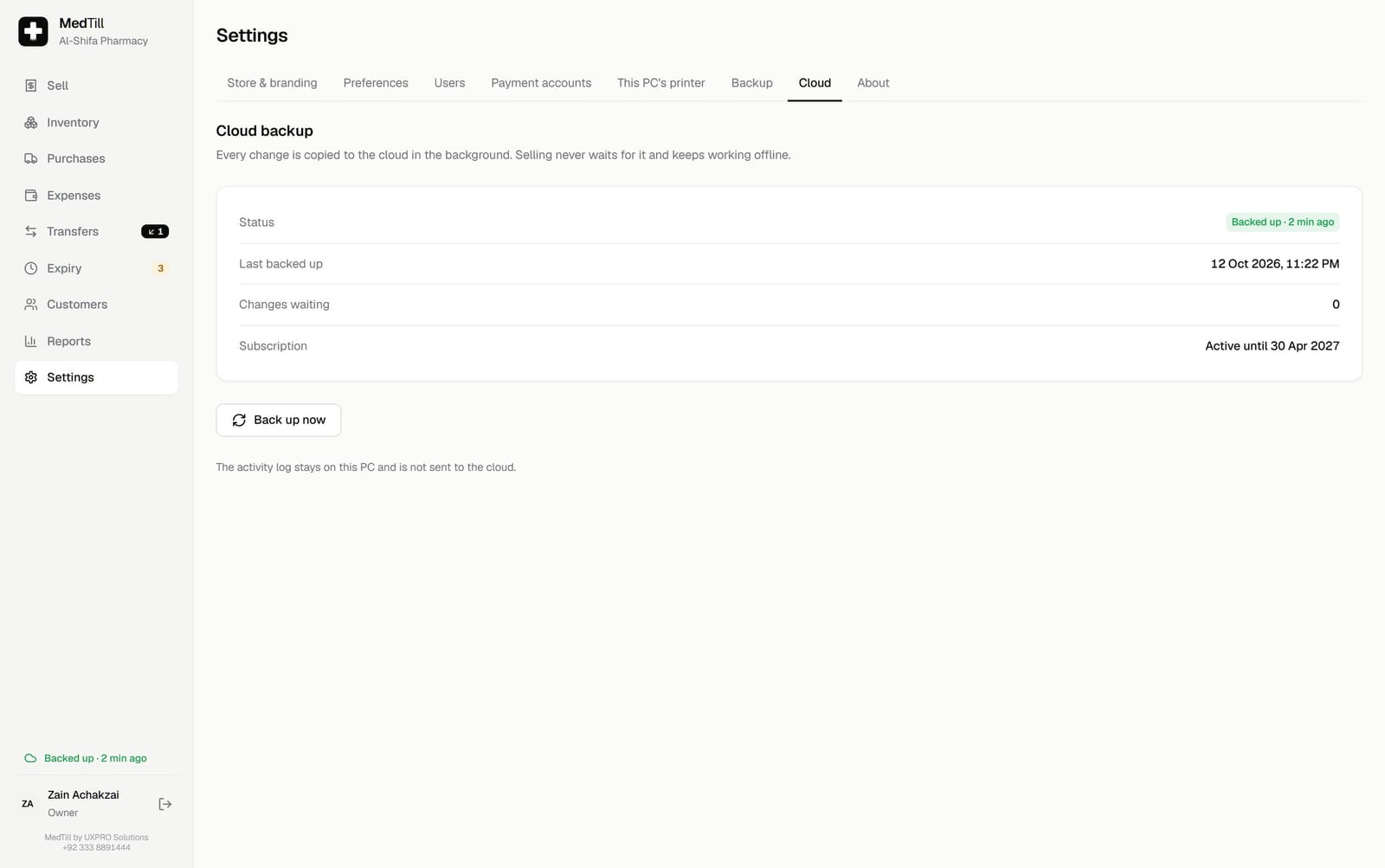Click the cloud icon in sidebar backup status
This screenshot has height=868, width=1385.
tap(30, 759)
